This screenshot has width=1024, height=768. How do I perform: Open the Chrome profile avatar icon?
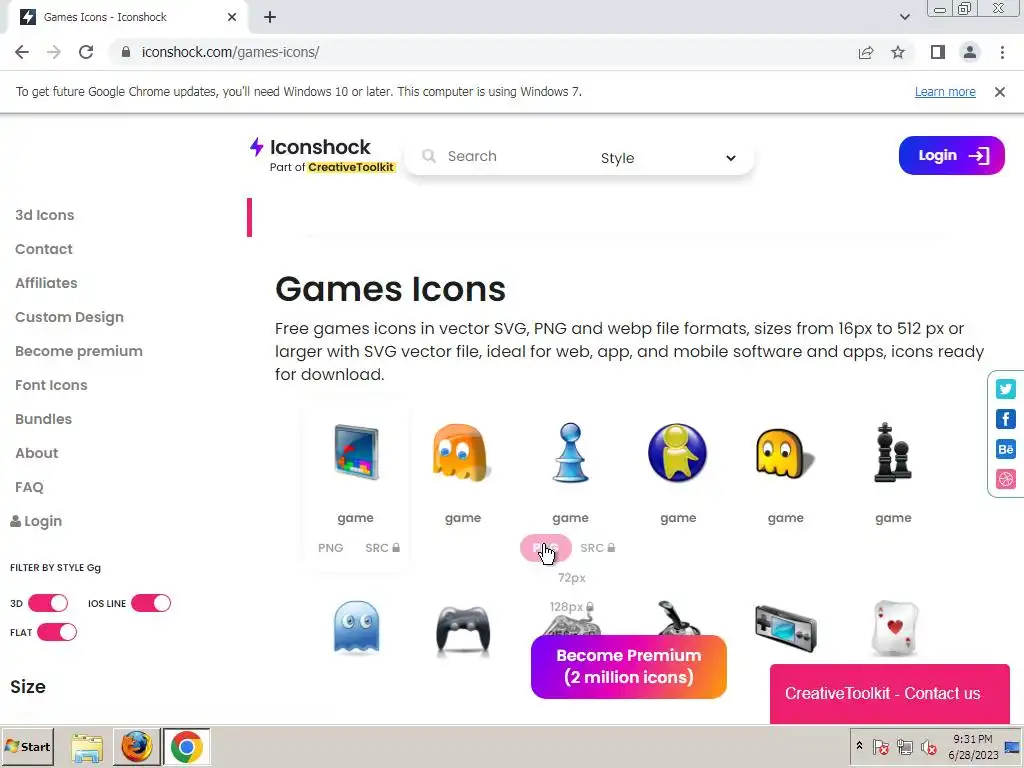tap(970, 52)
